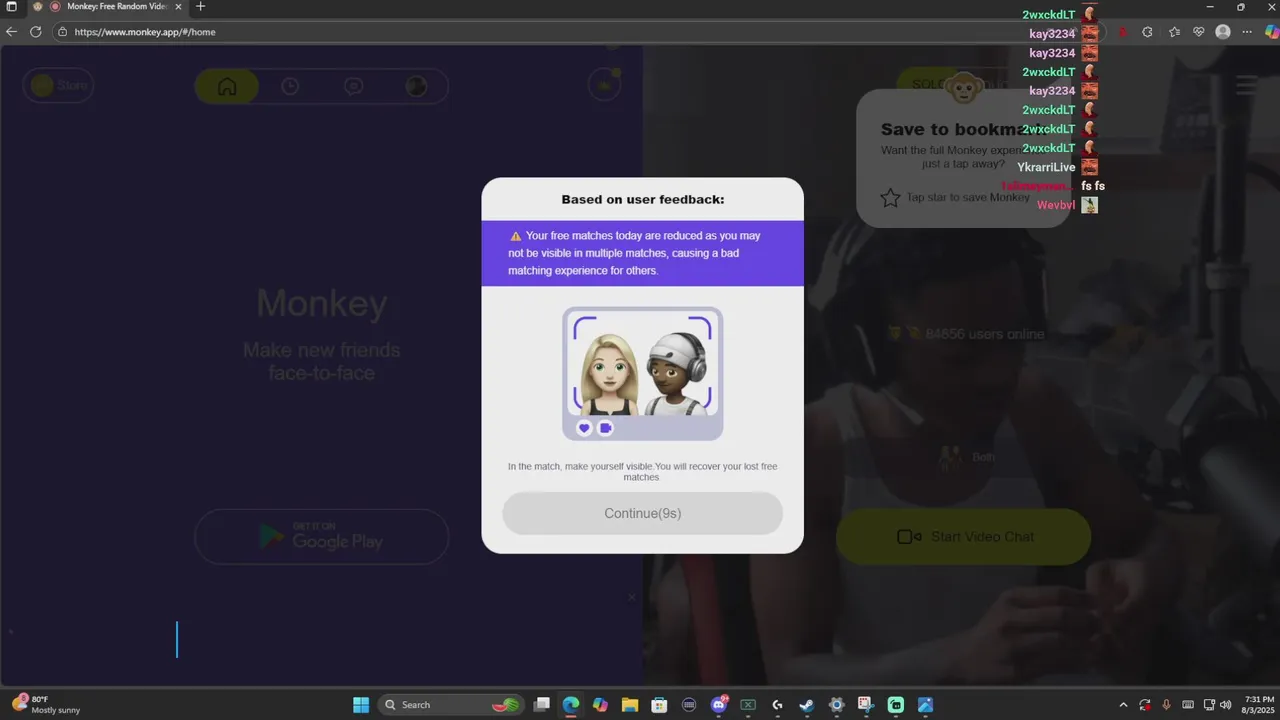Click the taskbar Search box
The width and height of the screenshot is (1280, 720).
452,705
